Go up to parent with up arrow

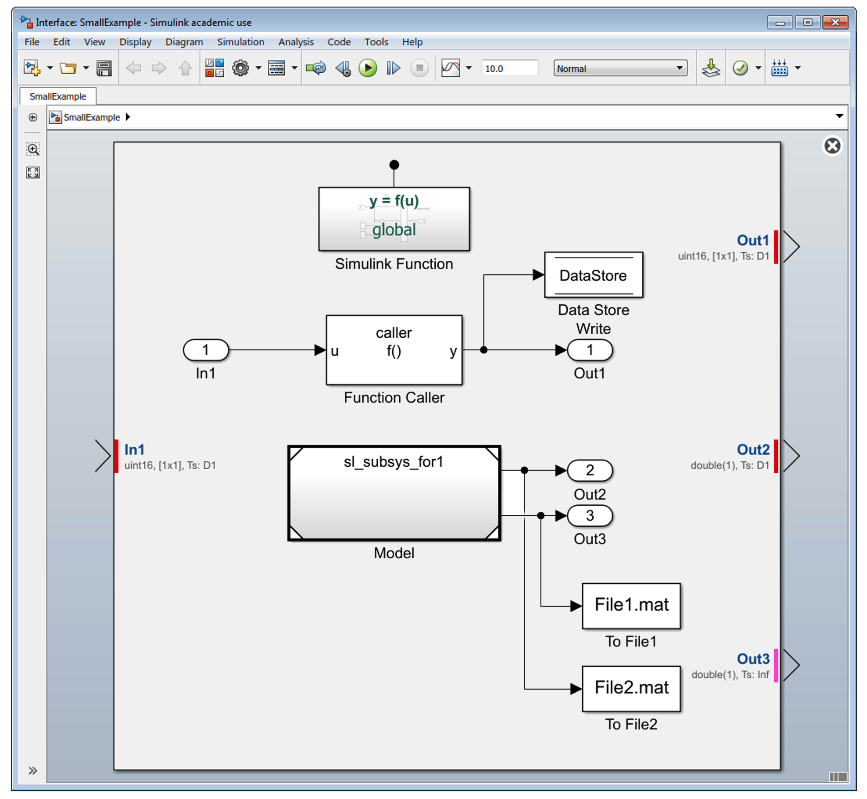pyautogui.click(x=185, y=68)
